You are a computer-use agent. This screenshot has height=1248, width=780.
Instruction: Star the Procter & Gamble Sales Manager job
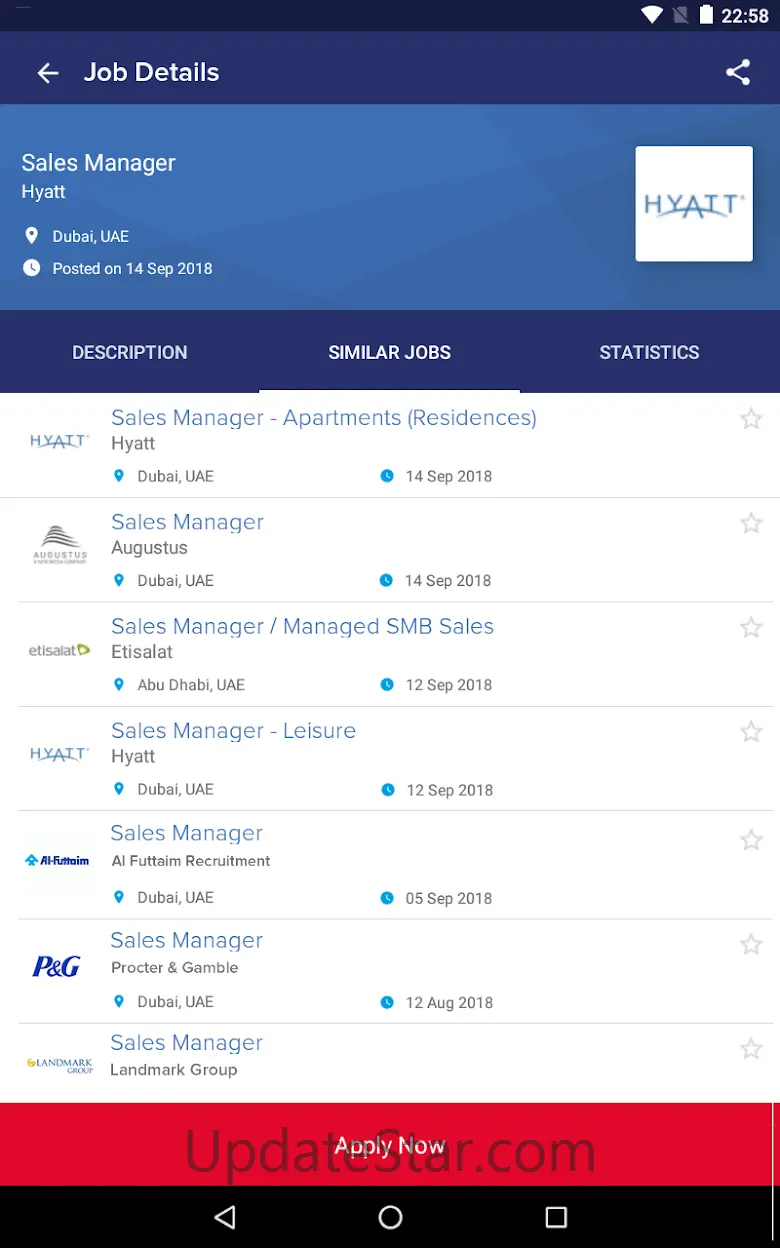pos(751,944)
